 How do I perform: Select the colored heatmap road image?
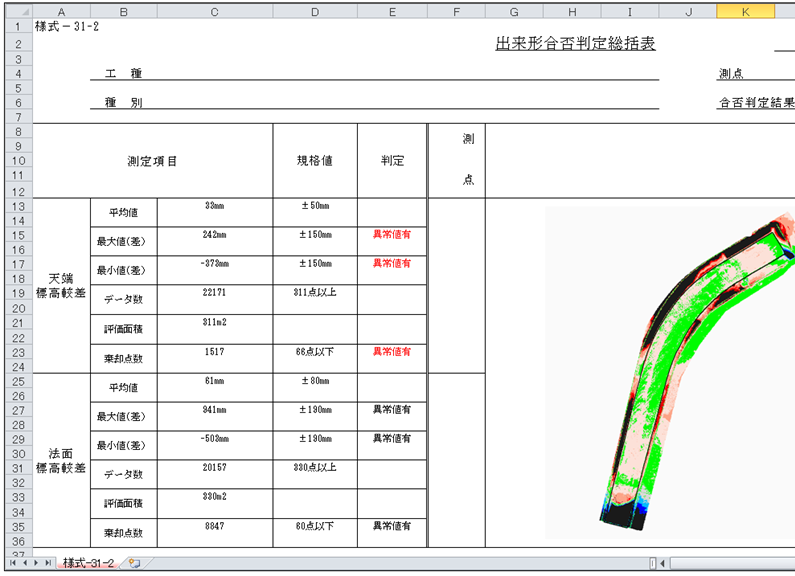point(670,373)
